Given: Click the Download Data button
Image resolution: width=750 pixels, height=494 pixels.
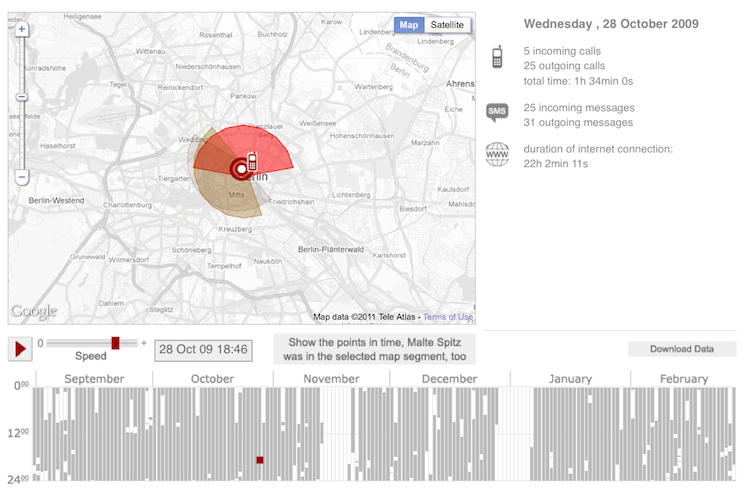Looking at the screenshot, I should pos(682,349).
